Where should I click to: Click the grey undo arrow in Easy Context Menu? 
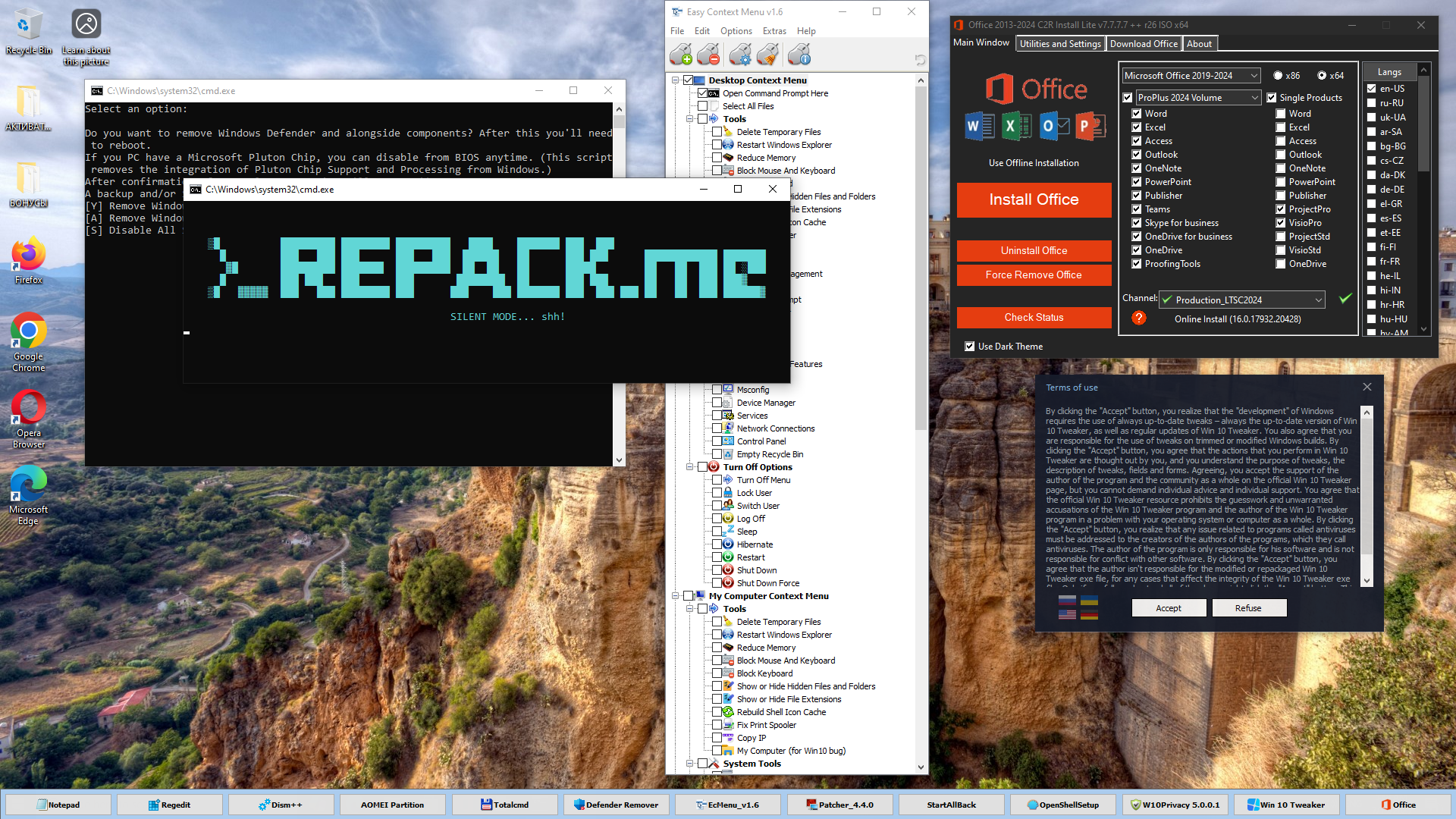tap(920, 59)
